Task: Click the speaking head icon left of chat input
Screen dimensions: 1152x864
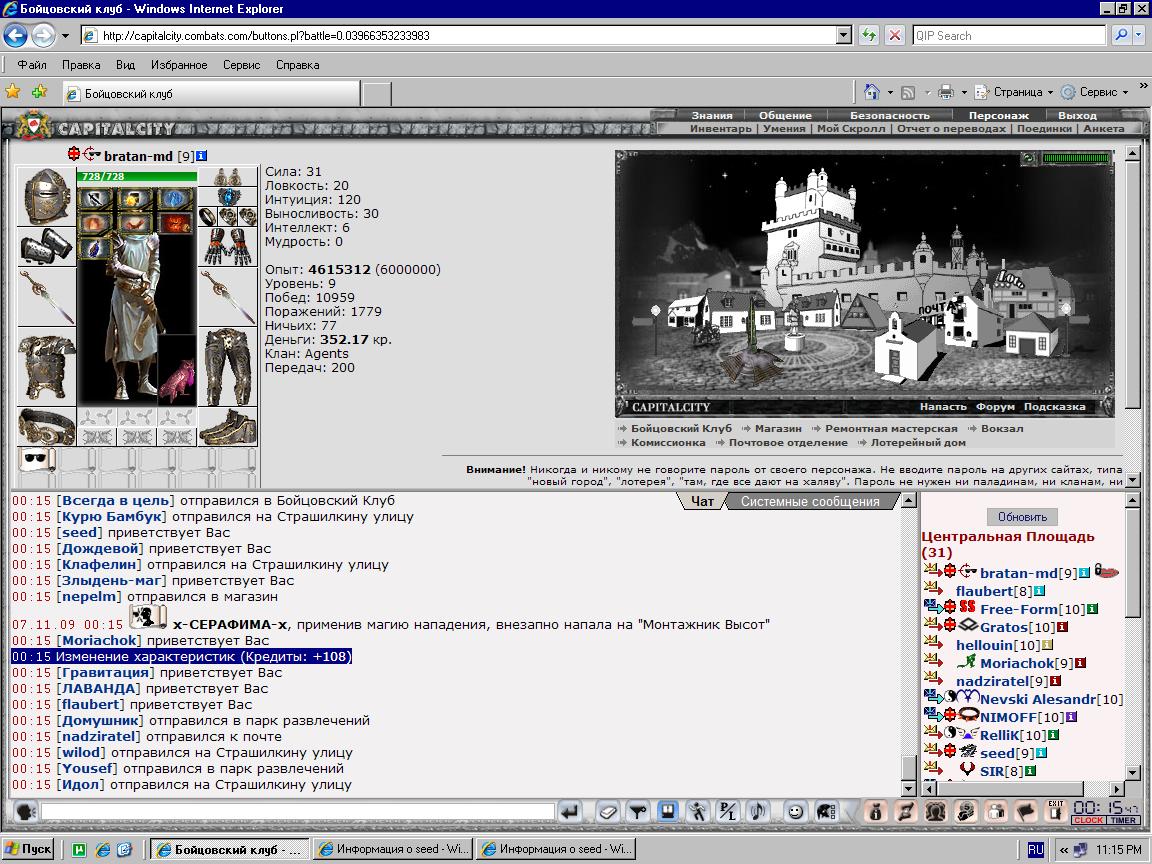Action: (x=26, y=811)
